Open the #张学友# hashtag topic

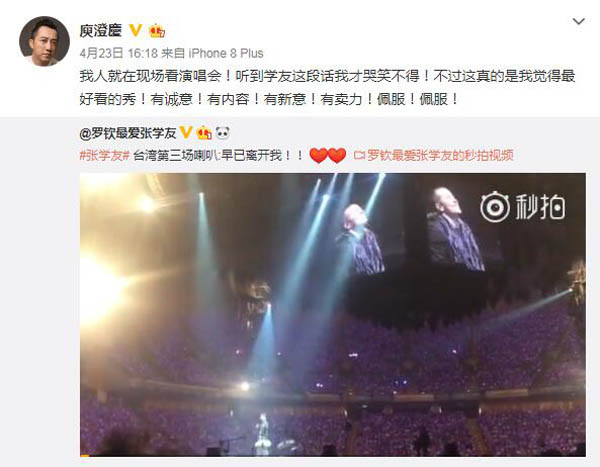[104, 155]
